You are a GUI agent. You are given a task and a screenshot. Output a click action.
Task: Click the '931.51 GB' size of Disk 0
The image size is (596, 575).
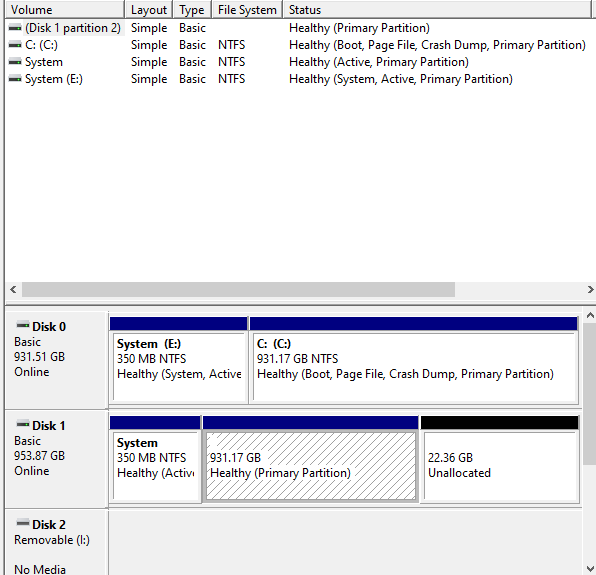40,357
